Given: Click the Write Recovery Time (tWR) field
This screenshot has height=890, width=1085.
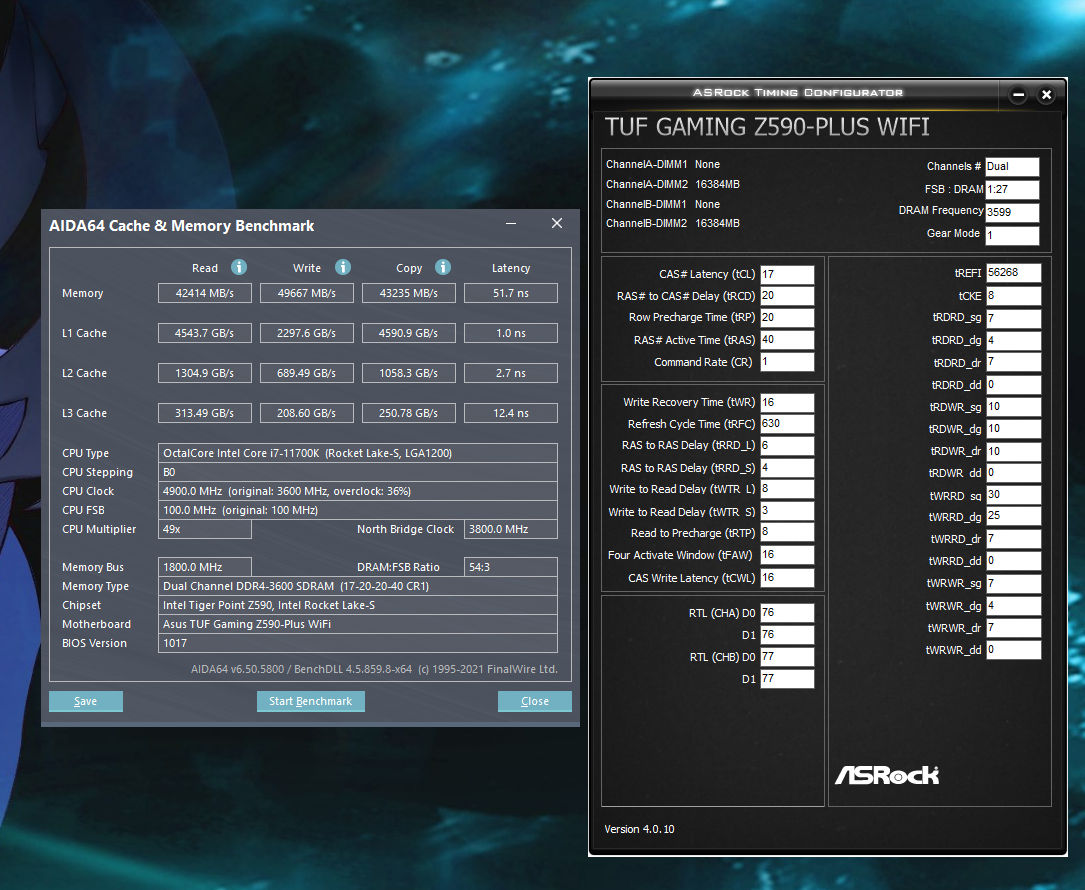Looking at the screenshot, I should pyautogui.click(x=787, y=402).
